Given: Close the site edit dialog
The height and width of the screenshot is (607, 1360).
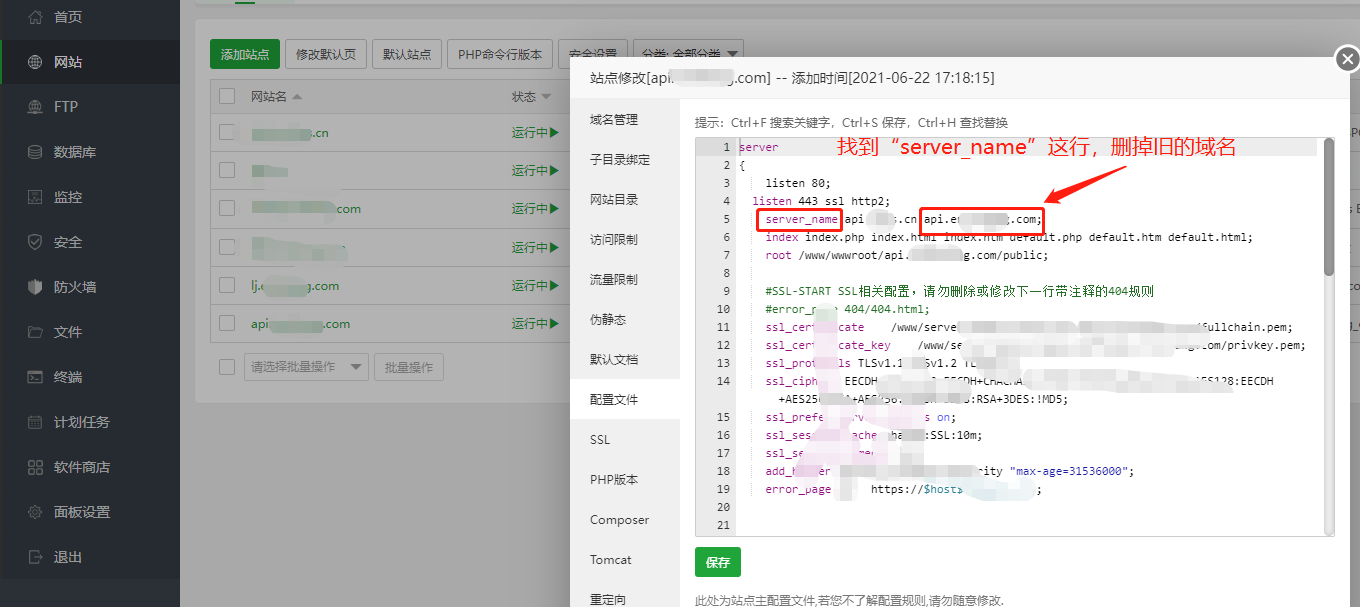Looking at the screenshot, I should (x=1347, y=61).
